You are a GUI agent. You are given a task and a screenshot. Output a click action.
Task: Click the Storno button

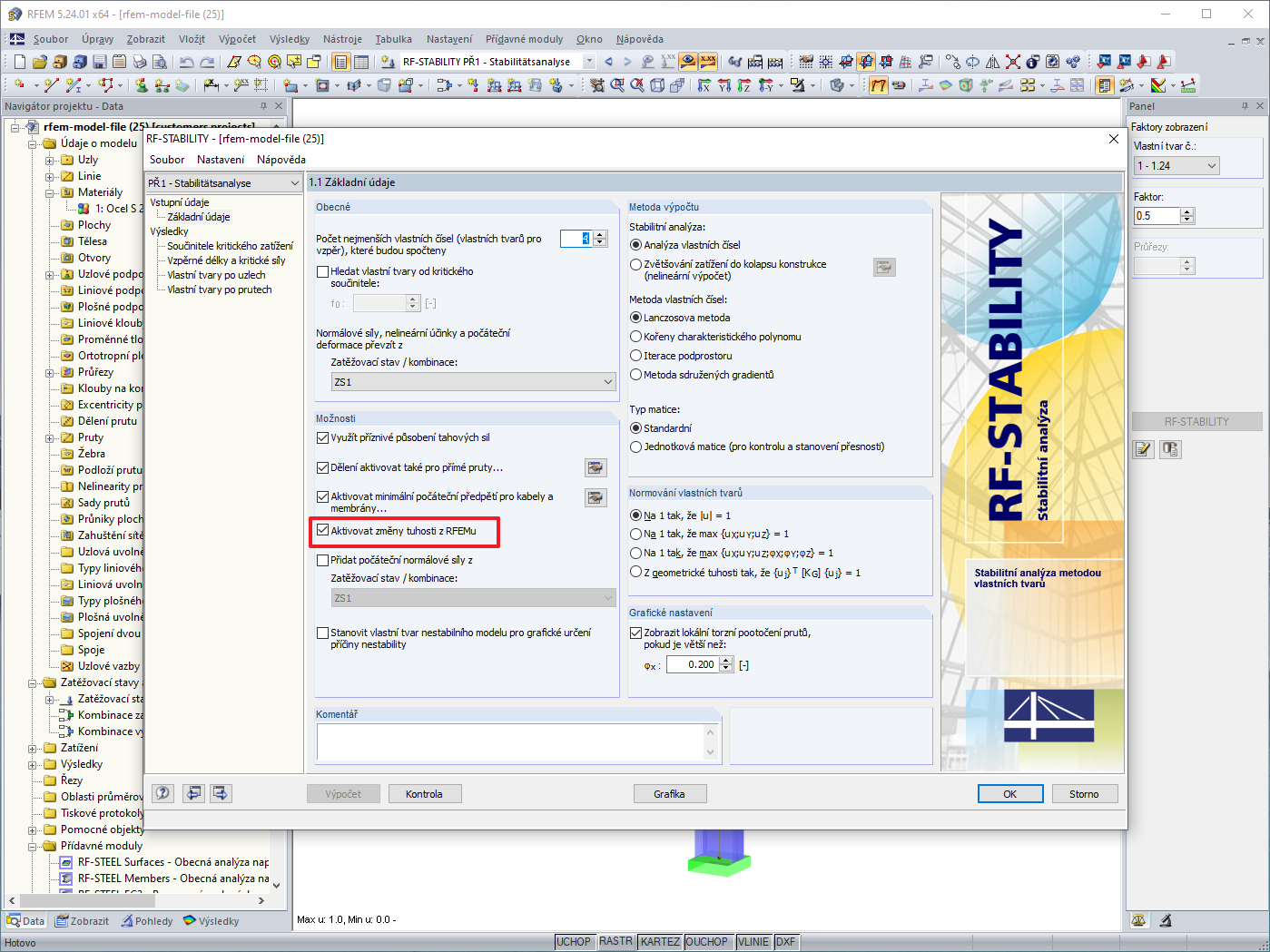click(1085, 794)
